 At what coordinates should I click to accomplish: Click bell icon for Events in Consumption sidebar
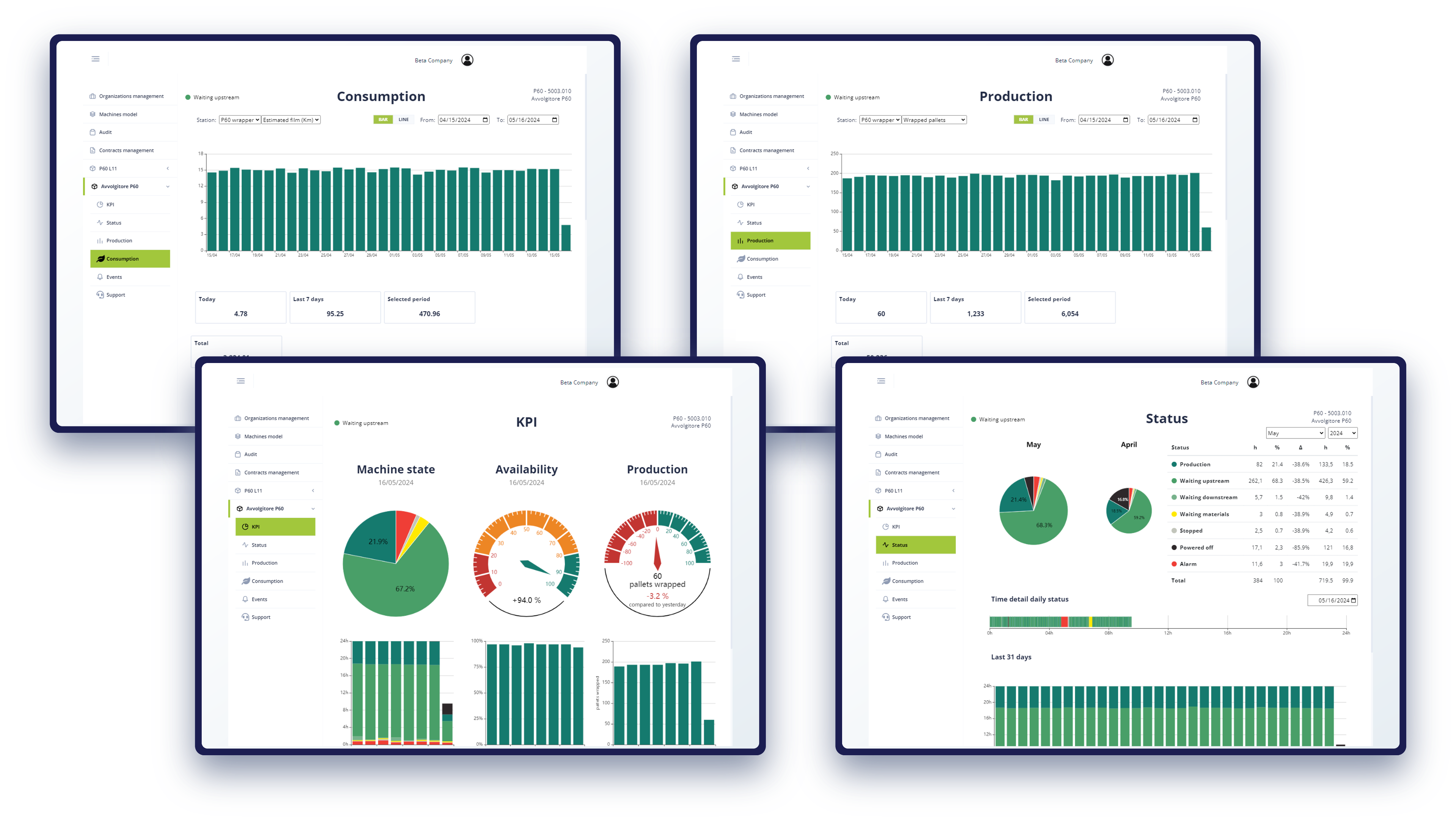pos(100,277)
